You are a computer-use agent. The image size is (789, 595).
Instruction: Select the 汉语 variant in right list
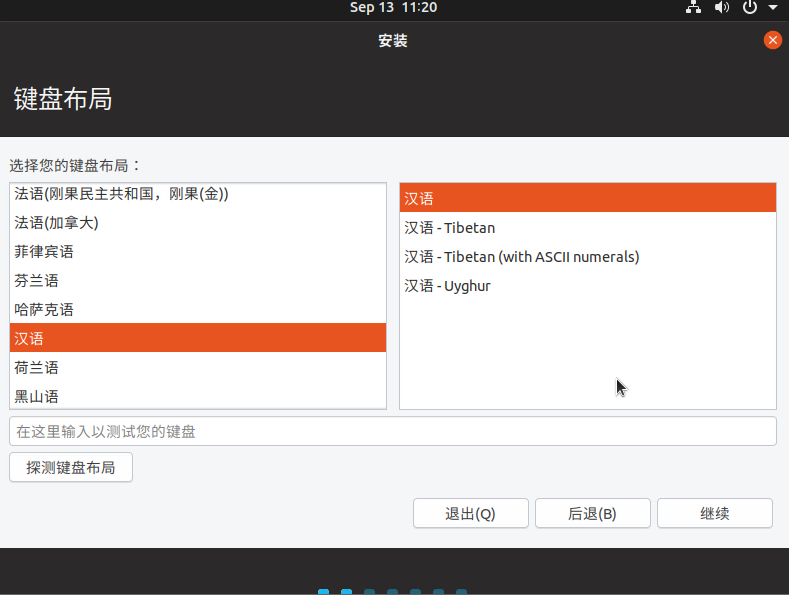[588, 198]
